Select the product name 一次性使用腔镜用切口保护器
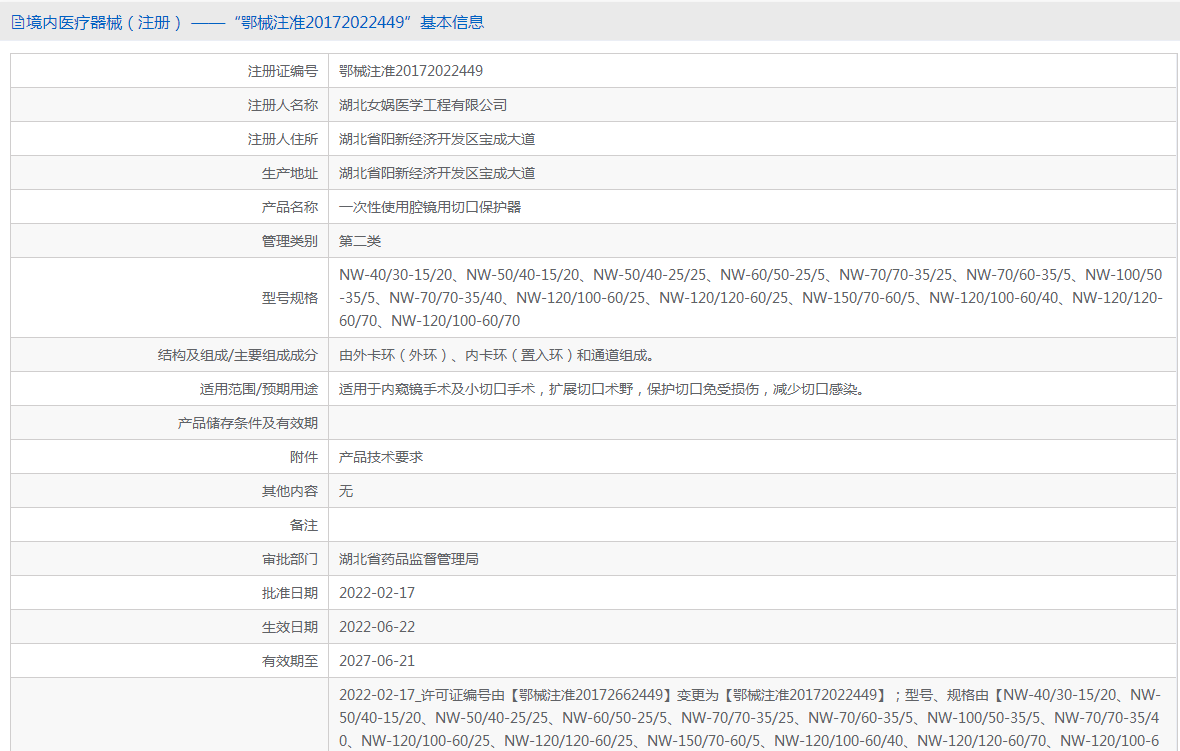This screenshot has width=1180, height=751. point(430,207)
